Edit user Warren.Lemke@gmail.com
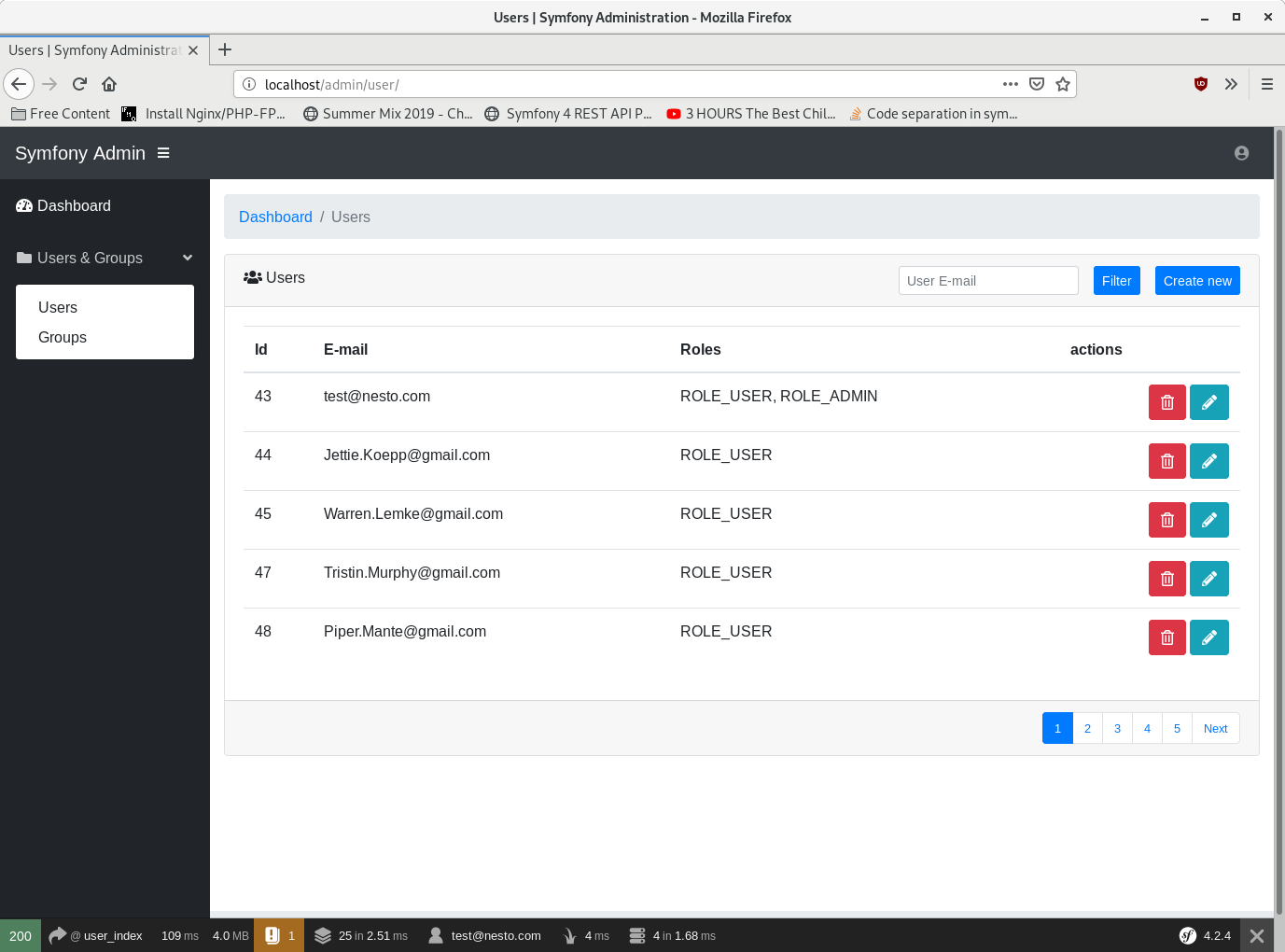The height and width of the screenshot is (952, 1285). [1209, 520]
